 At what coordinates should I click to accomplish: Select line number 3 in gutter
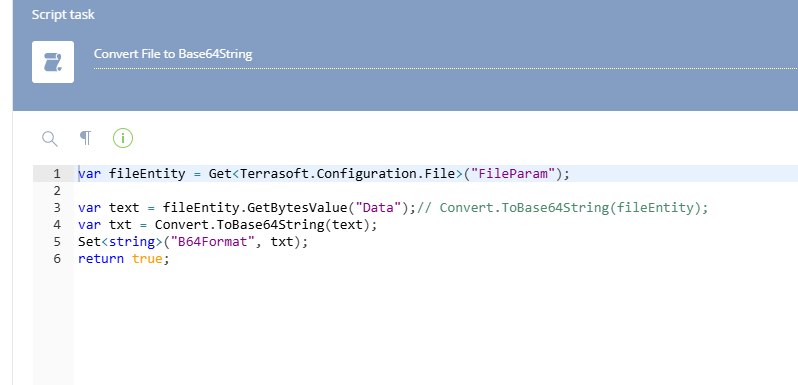coord(56,208)
